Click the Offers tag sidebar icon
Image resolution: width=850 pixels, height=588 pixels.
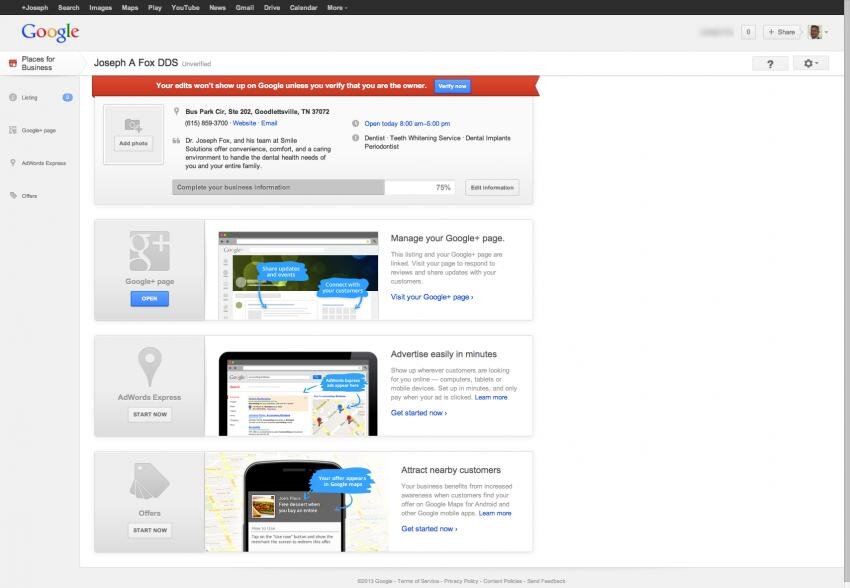click(x=13, y=196)
